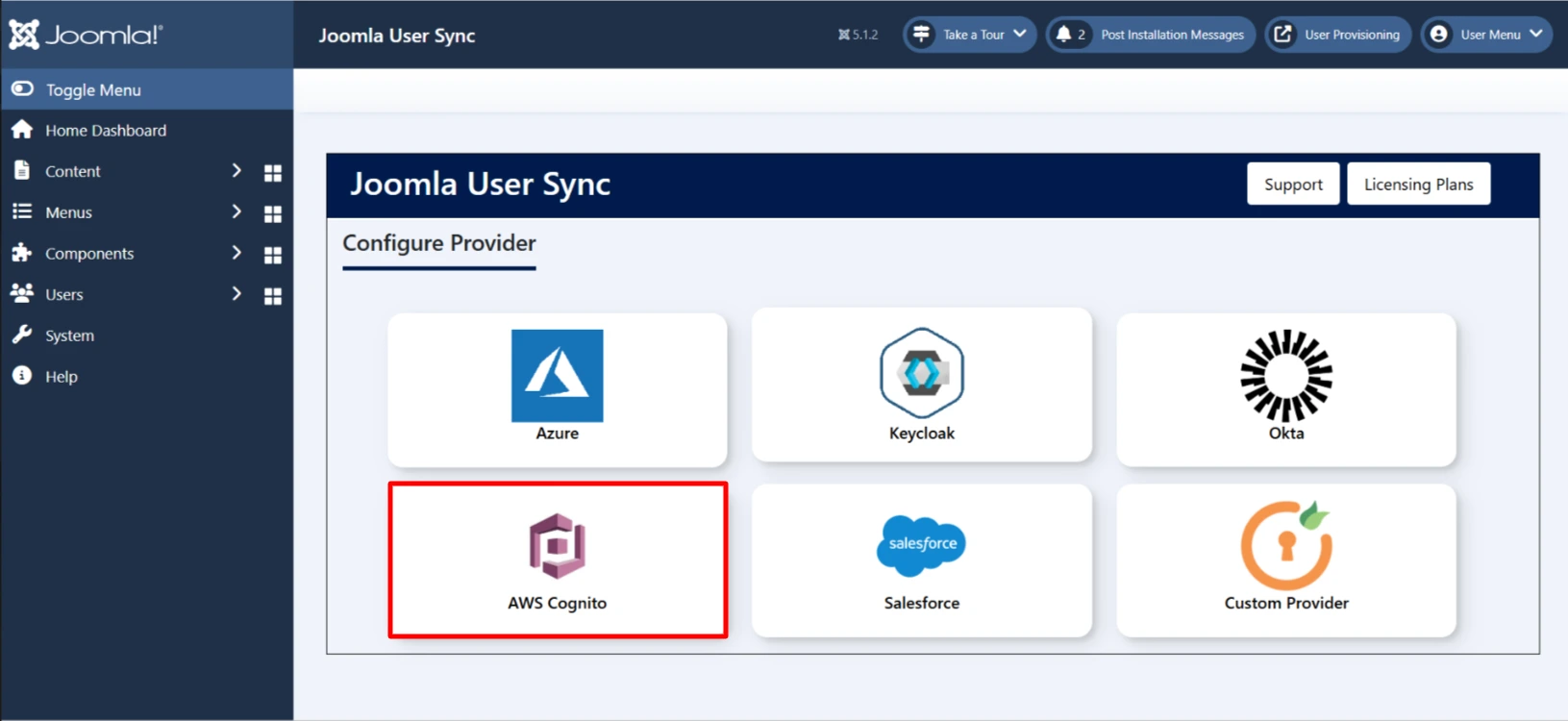This screenshot has width=1568, height=721.
Task: Click the Components puzzle piece icon
Action: (x=22, y=253)
